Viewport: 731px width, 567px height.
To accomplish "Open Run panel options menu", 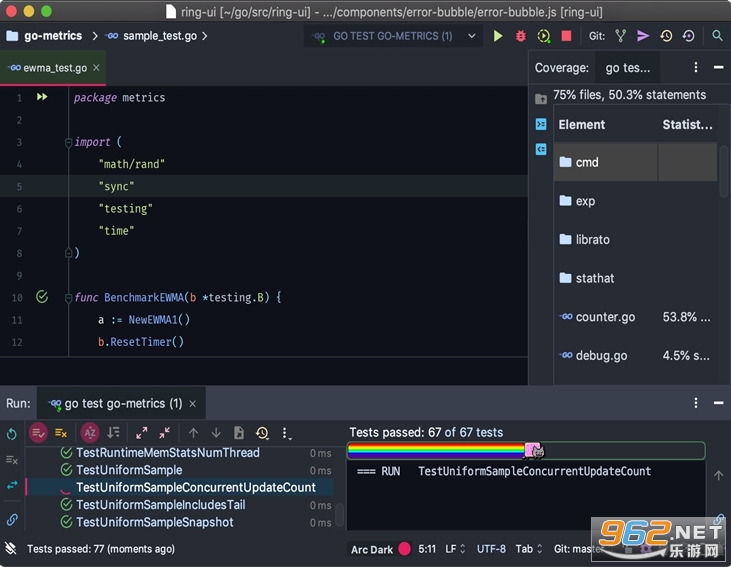I will click(696, 403).
